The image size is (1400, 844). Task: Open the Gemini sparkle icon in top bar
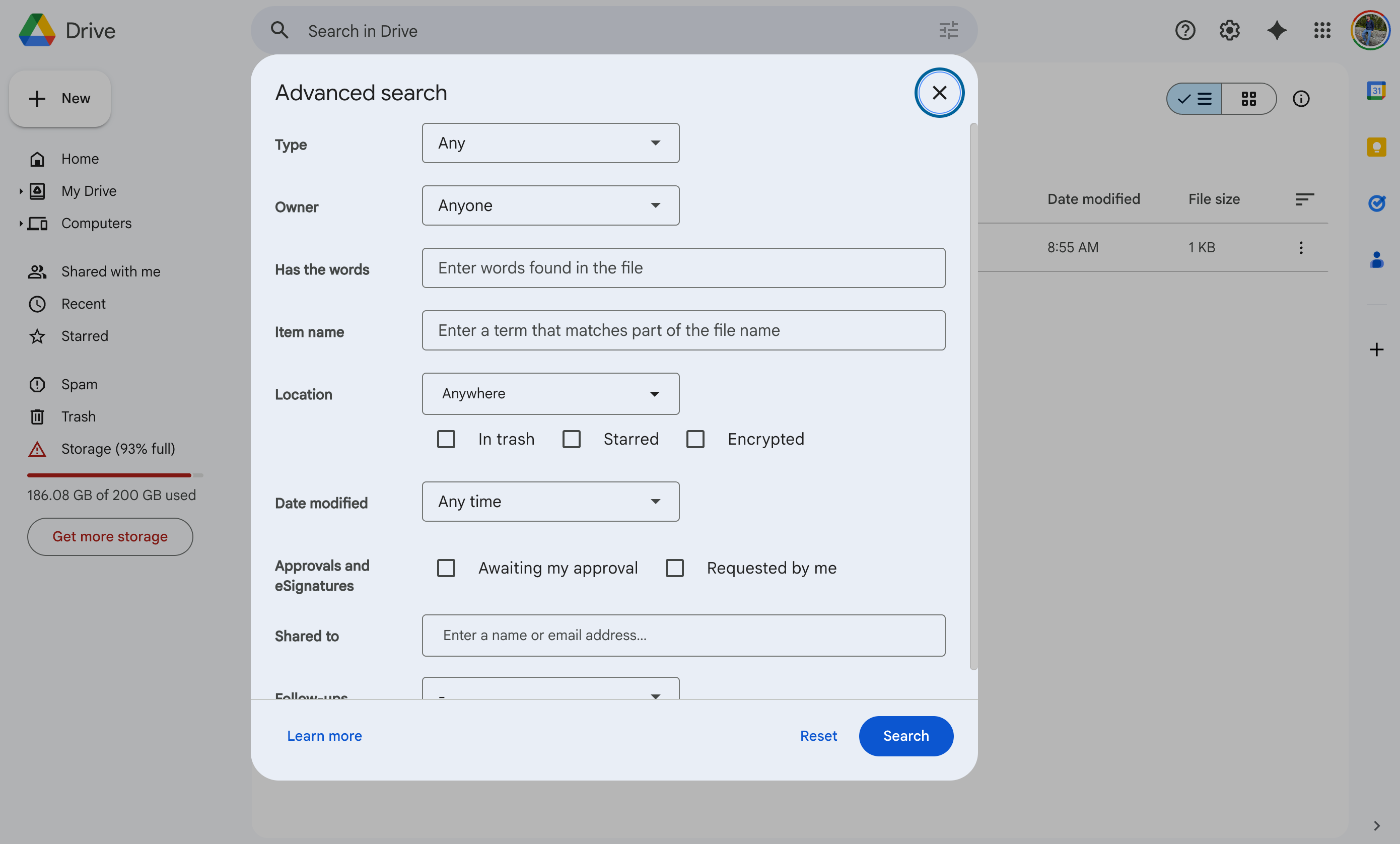1276,30
